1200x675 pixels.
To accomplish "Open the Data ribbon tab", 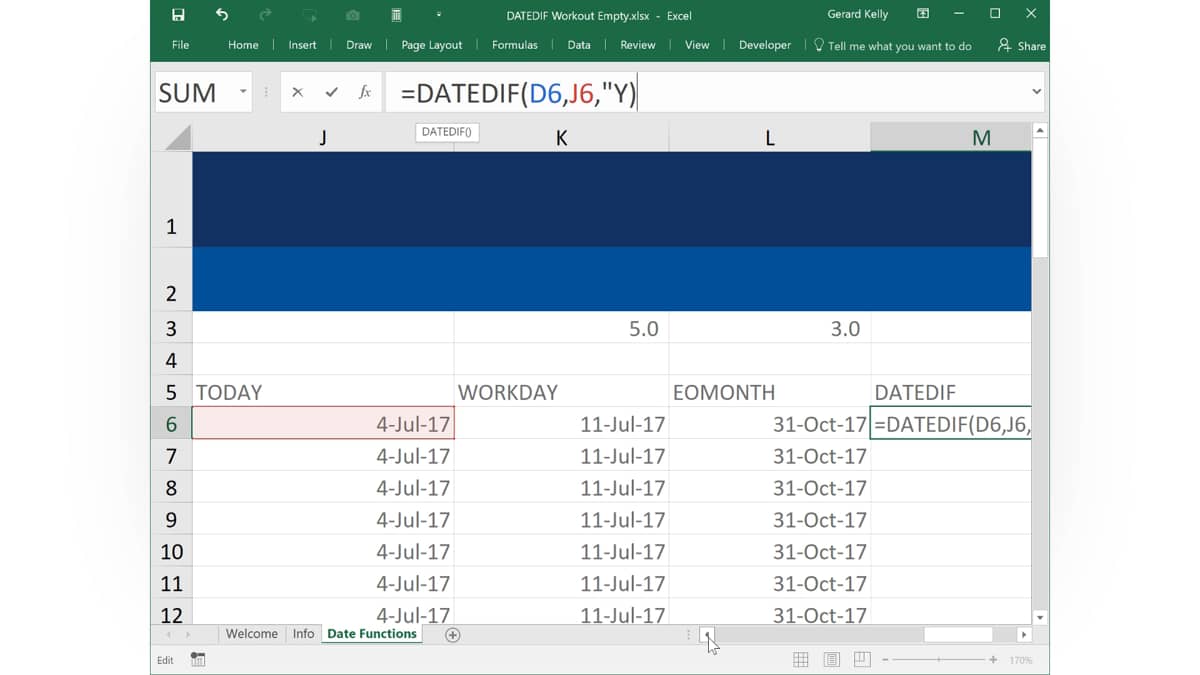I will [x=579, y=45].
